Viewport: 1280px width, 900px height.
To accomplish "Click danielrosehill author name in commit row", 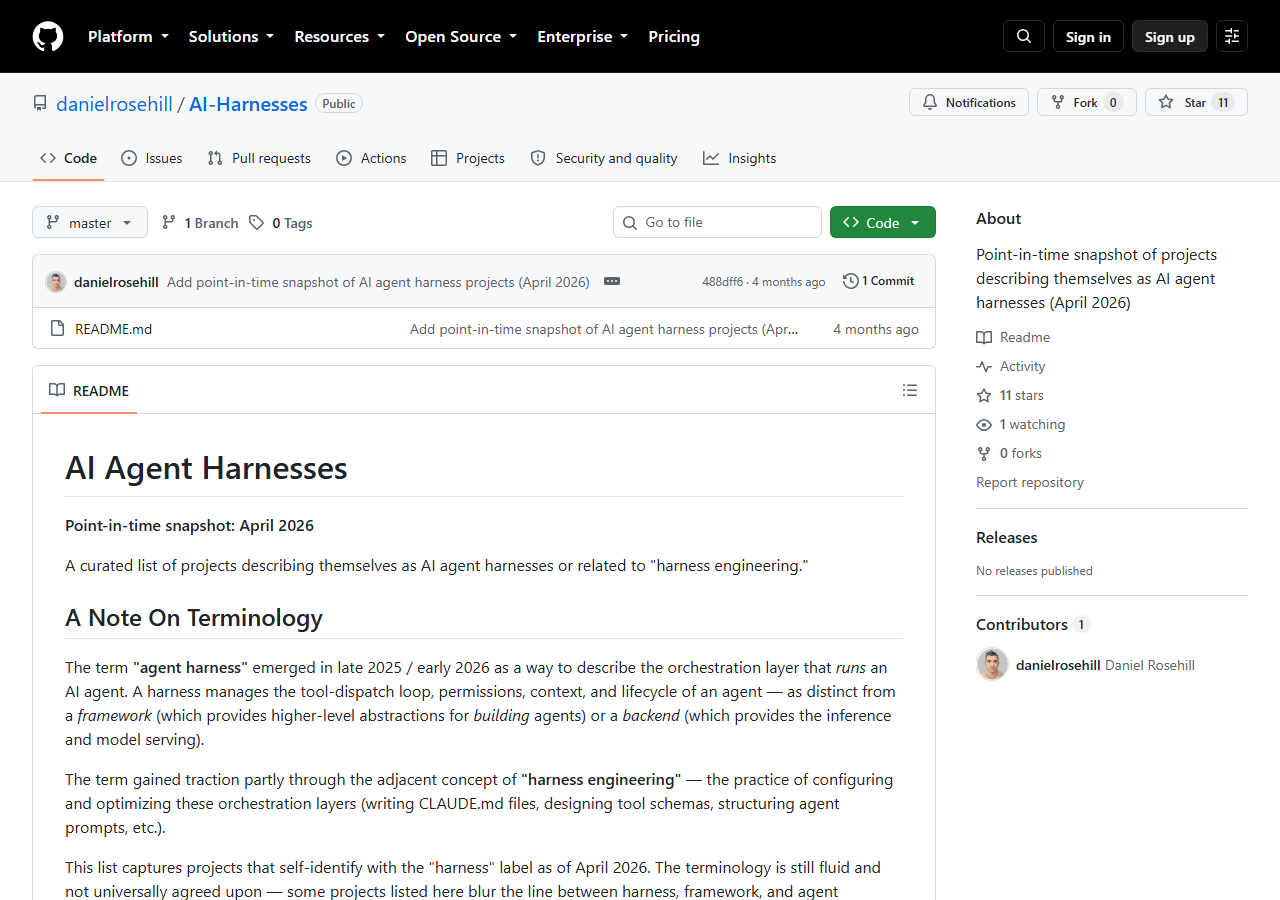I will 116,282.
